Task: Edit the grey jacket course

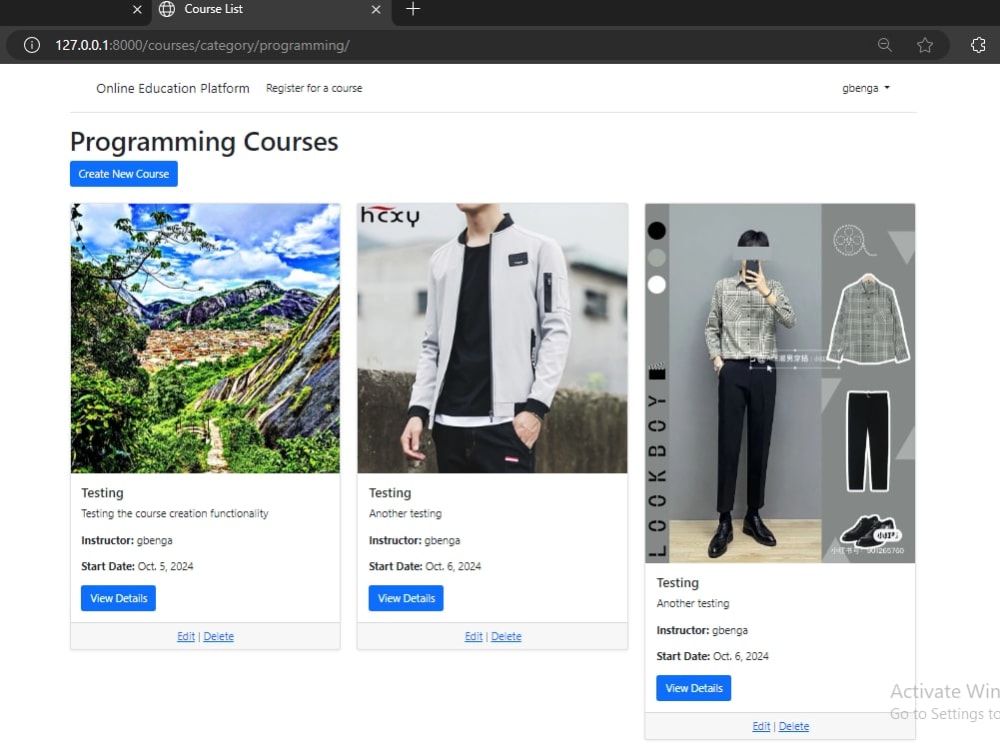Action: pos(473,636)
